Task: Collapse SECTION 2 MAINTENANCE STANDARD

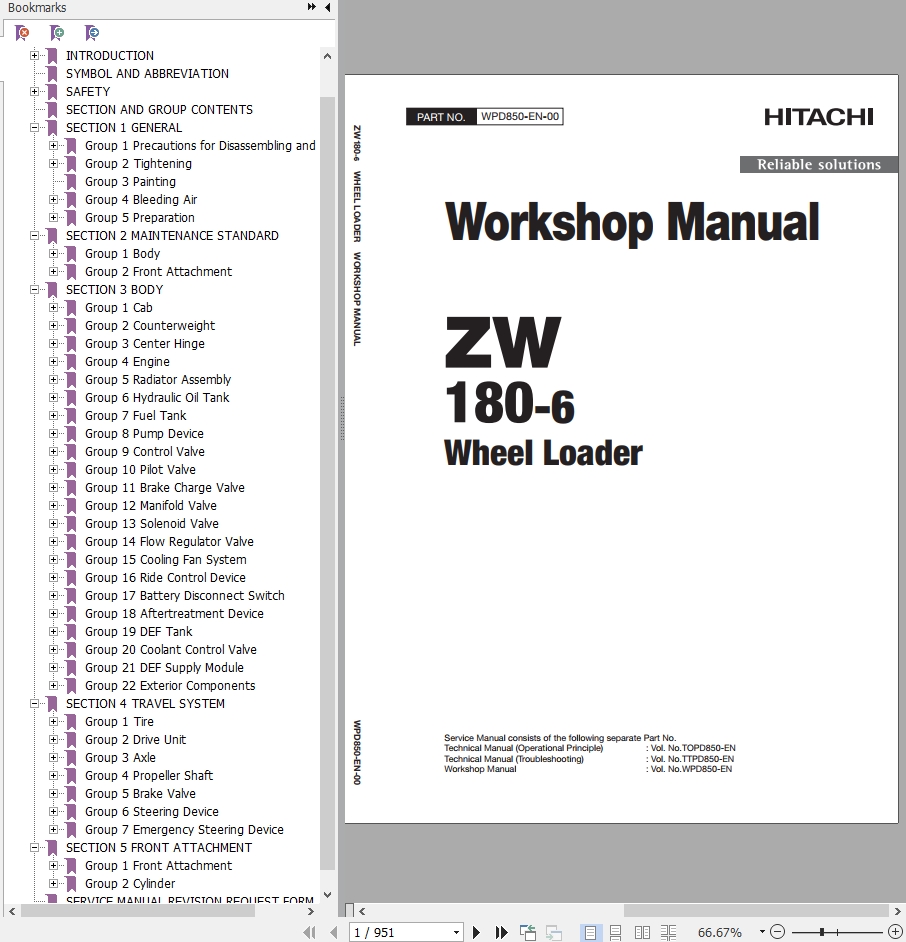Action: (34, 236)
